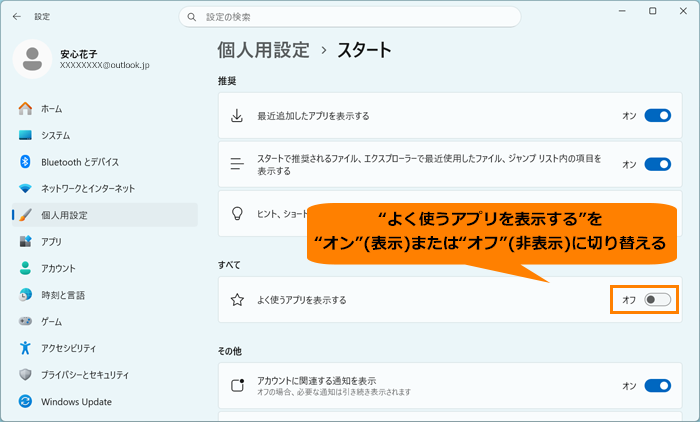Open Windows Update page

[x=105, y=401]
